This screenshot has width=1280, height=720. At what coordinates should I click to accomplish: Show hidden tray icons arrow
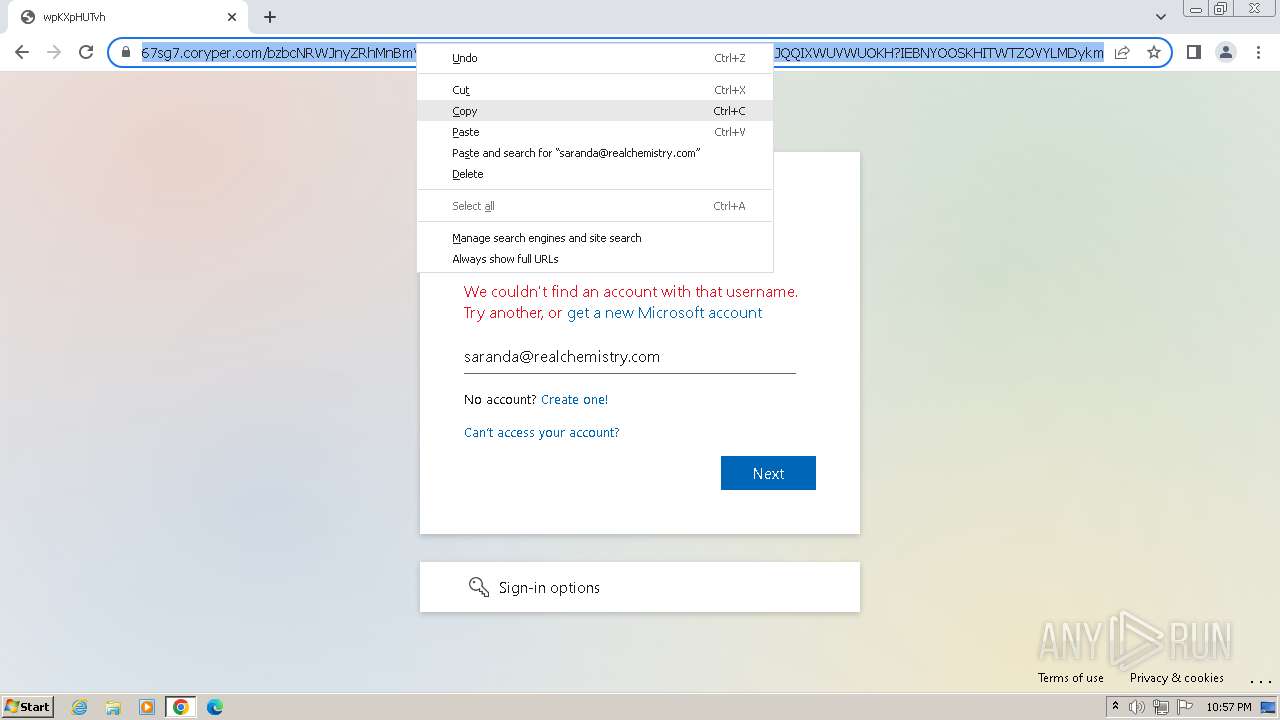pyautogui.click(x=1115, y=707)
